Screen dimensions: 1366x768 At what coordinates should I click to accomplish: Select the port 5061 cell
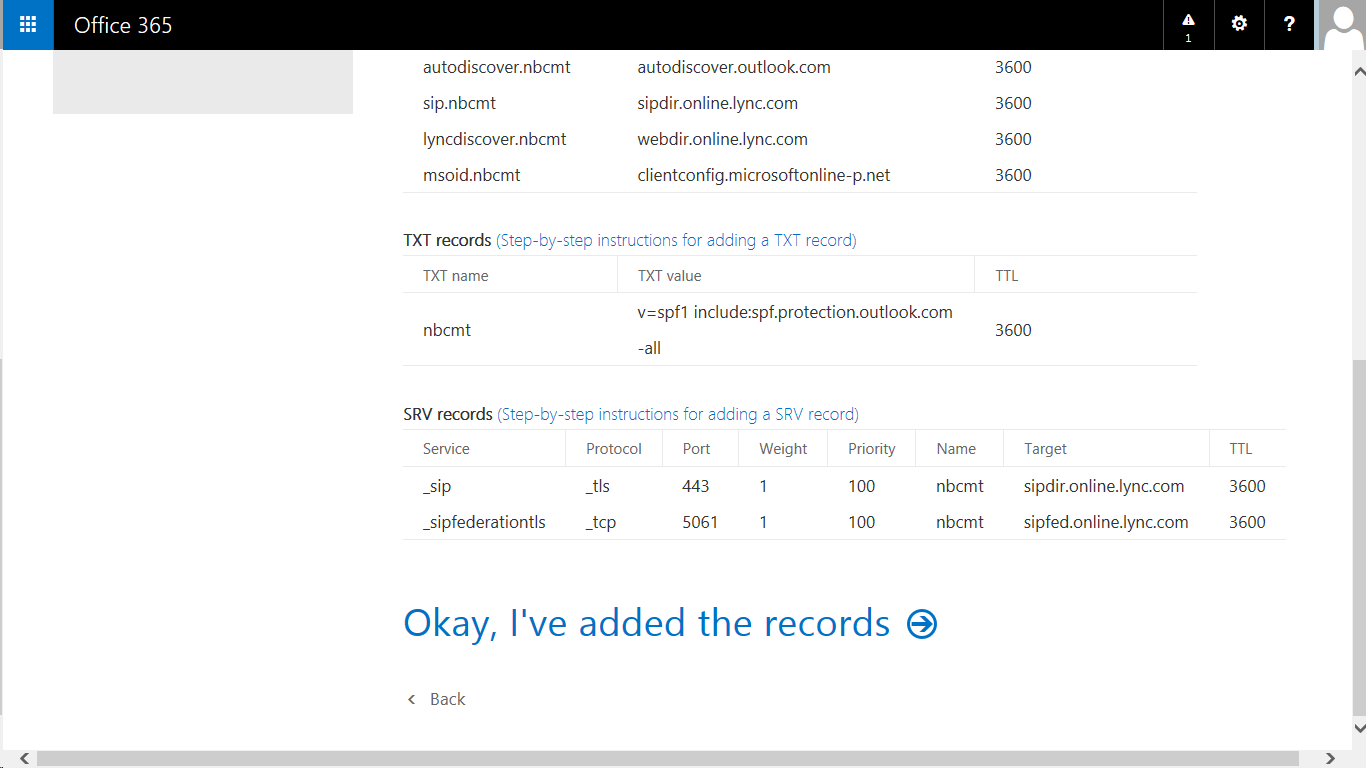click(700, 522)
